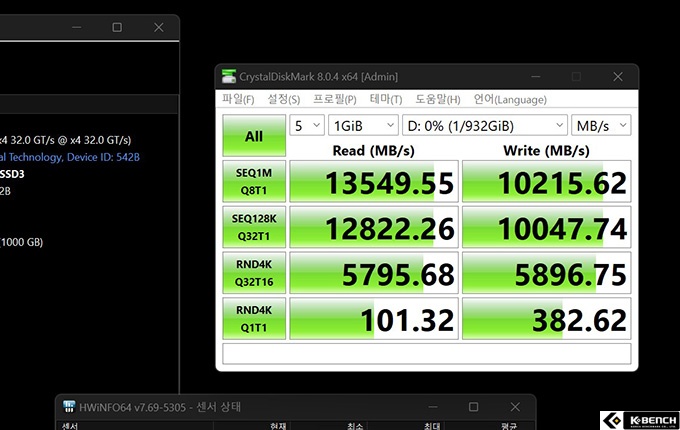Open the test count dropdown showing 5

(307, 125)
